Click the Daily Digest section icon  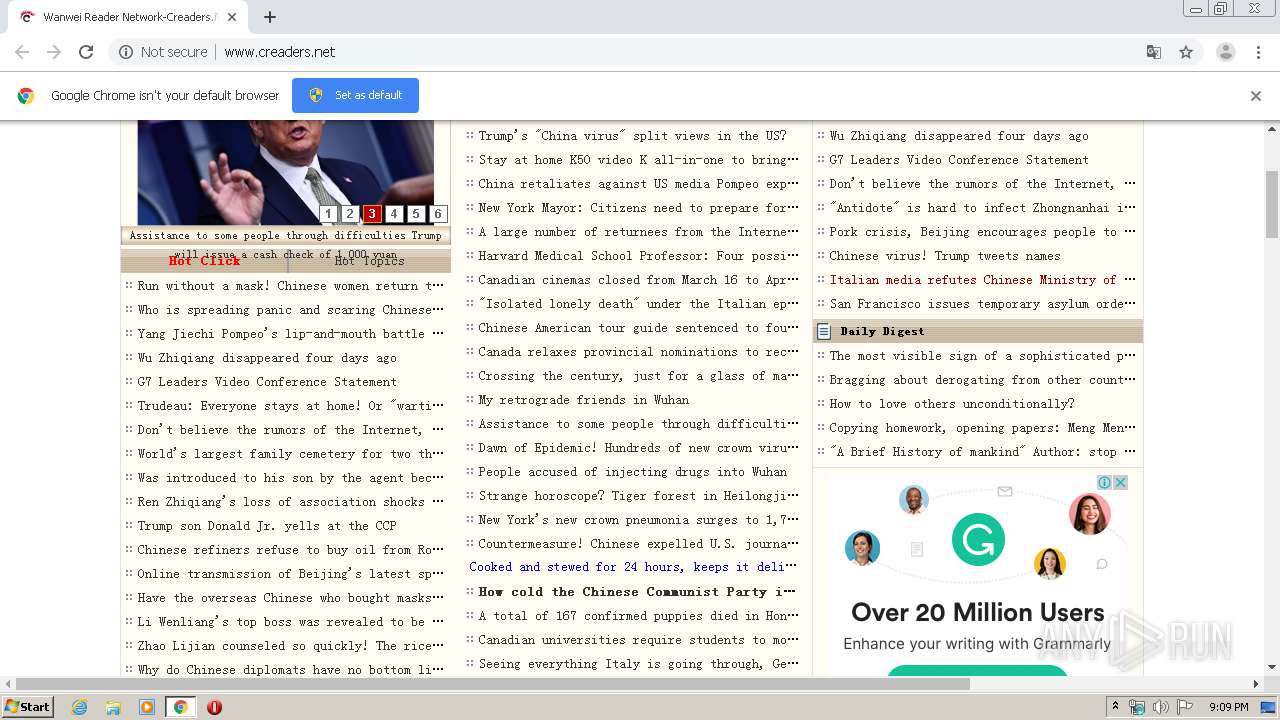coord(824,331)
